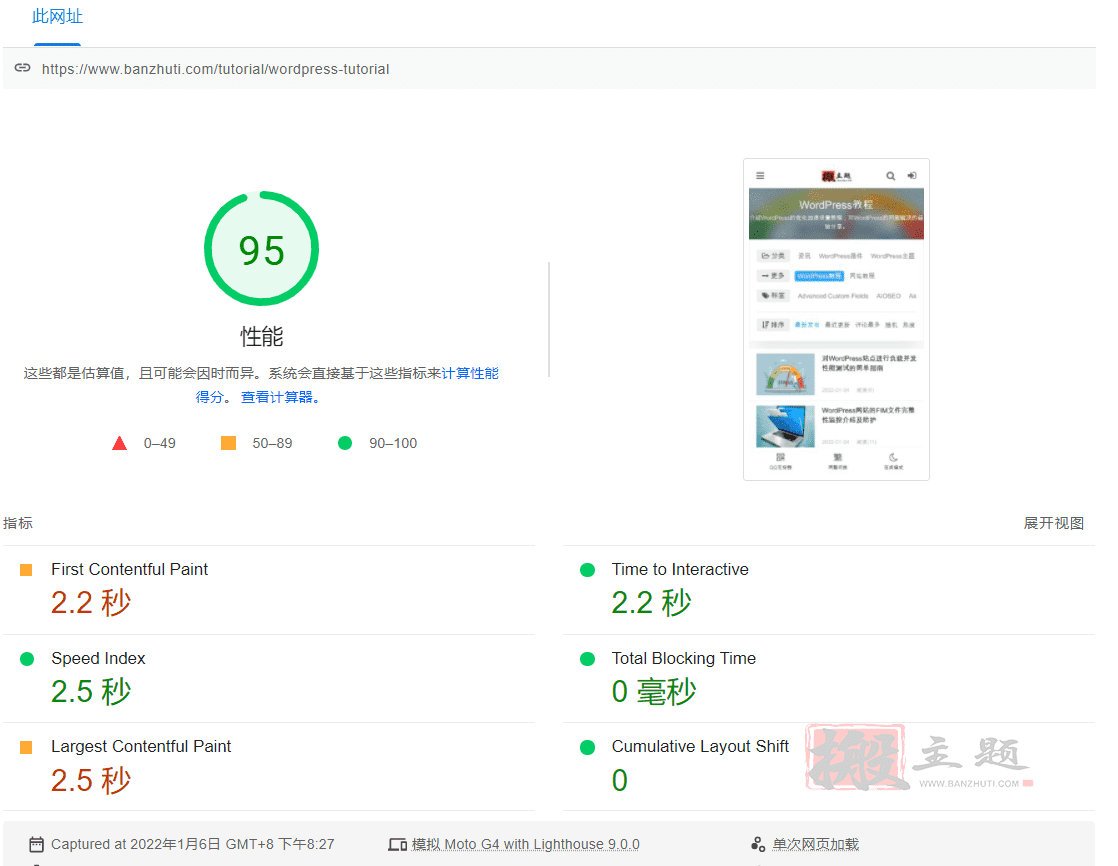This screenshot has width=1118, height=866.
Task: Open the 查看计算器 link
Action: coord(280,397)
